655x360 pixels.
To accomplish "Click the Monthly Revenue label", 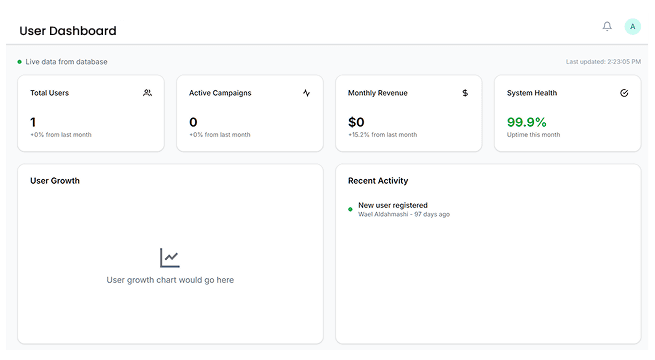I will click(x=378, y=93).
